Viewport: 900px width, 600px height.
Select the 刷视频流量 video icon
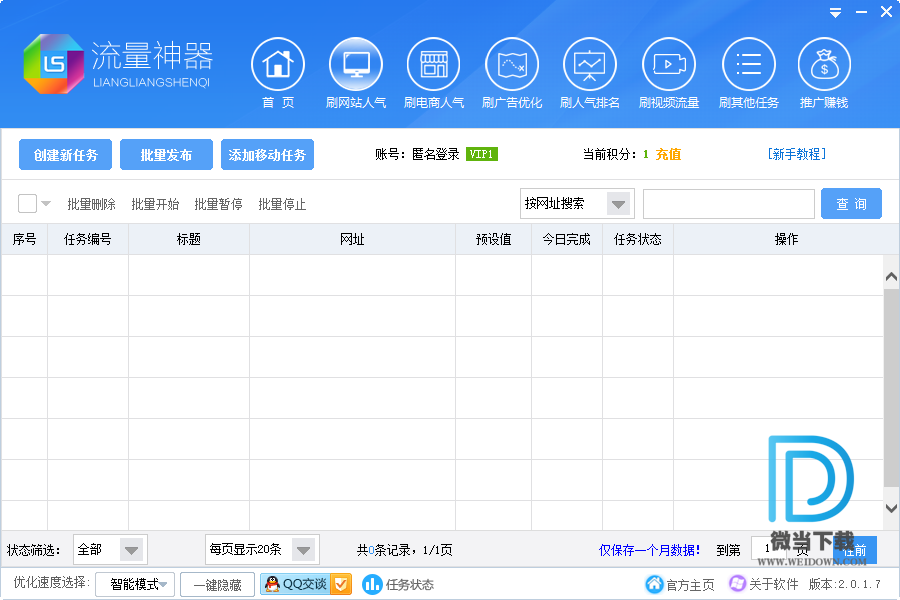668,64
